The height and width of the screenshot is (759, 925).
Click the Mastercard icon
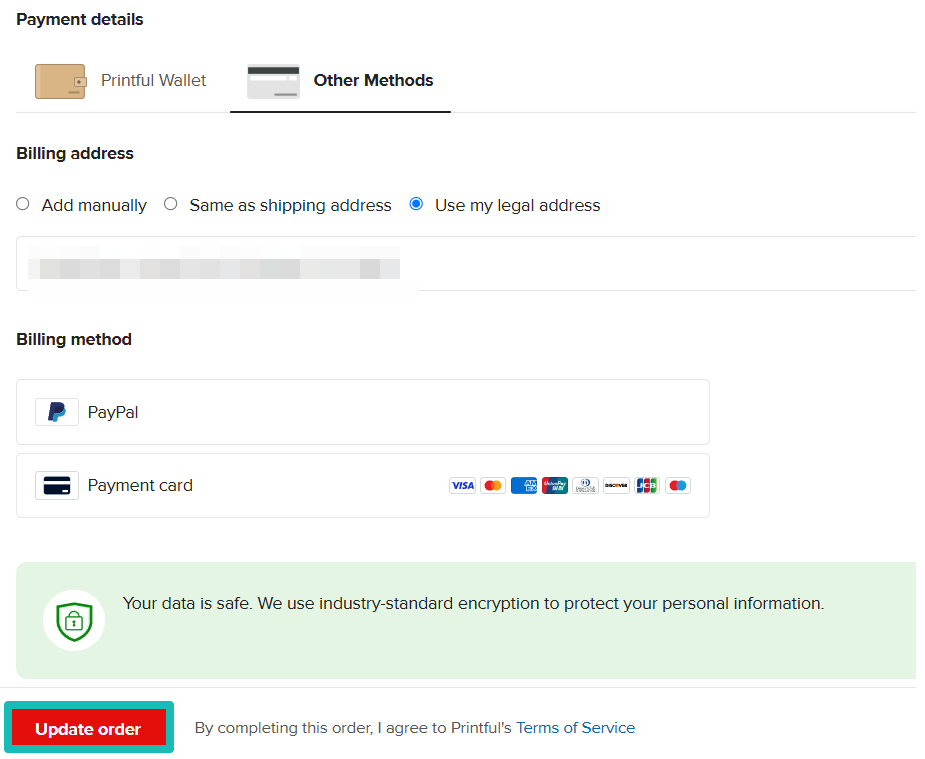click(x=492, y=485)
